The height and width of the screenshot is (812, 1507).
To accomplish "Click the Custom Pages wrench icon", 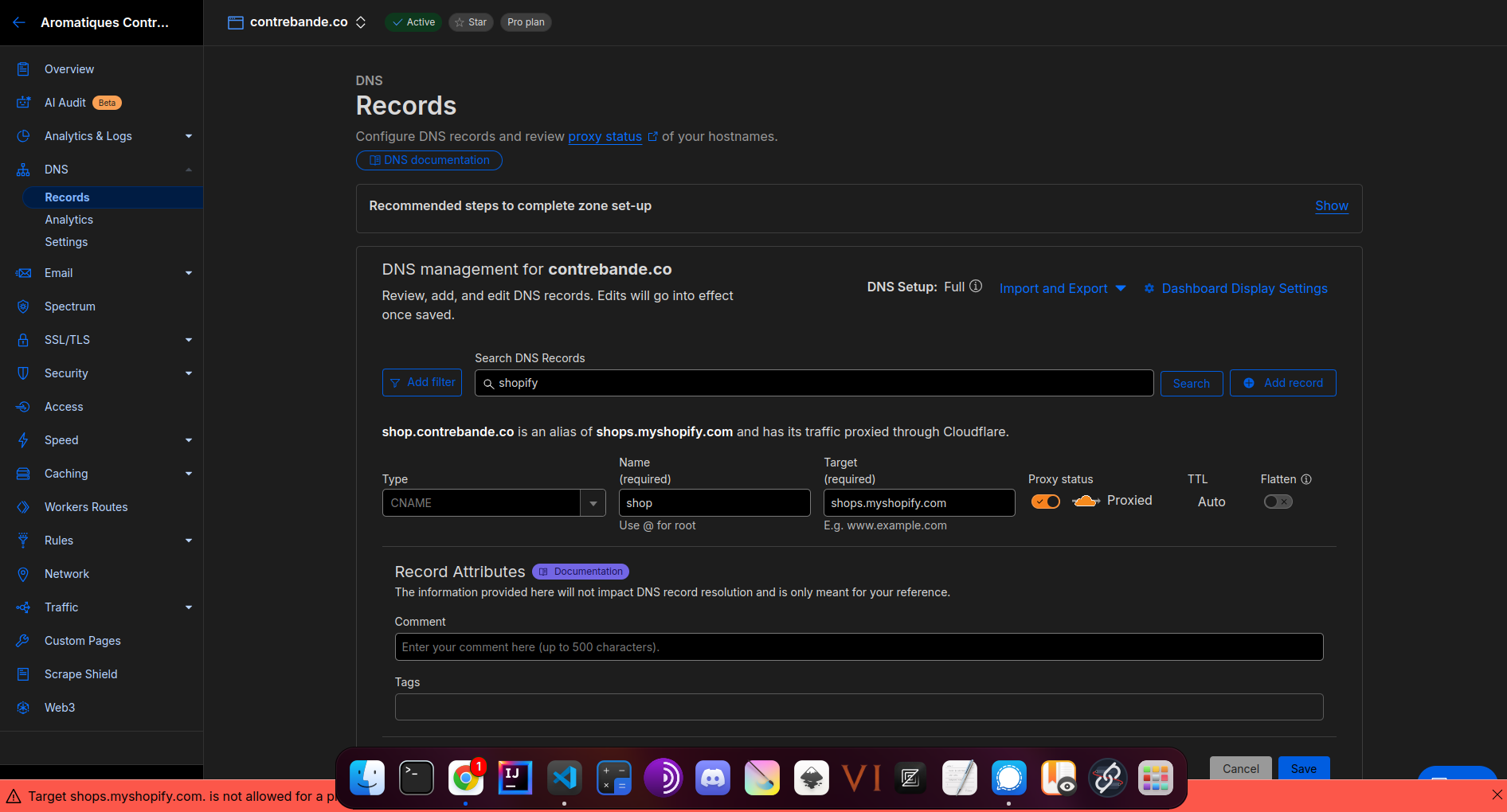I will [x=23, y=641].
